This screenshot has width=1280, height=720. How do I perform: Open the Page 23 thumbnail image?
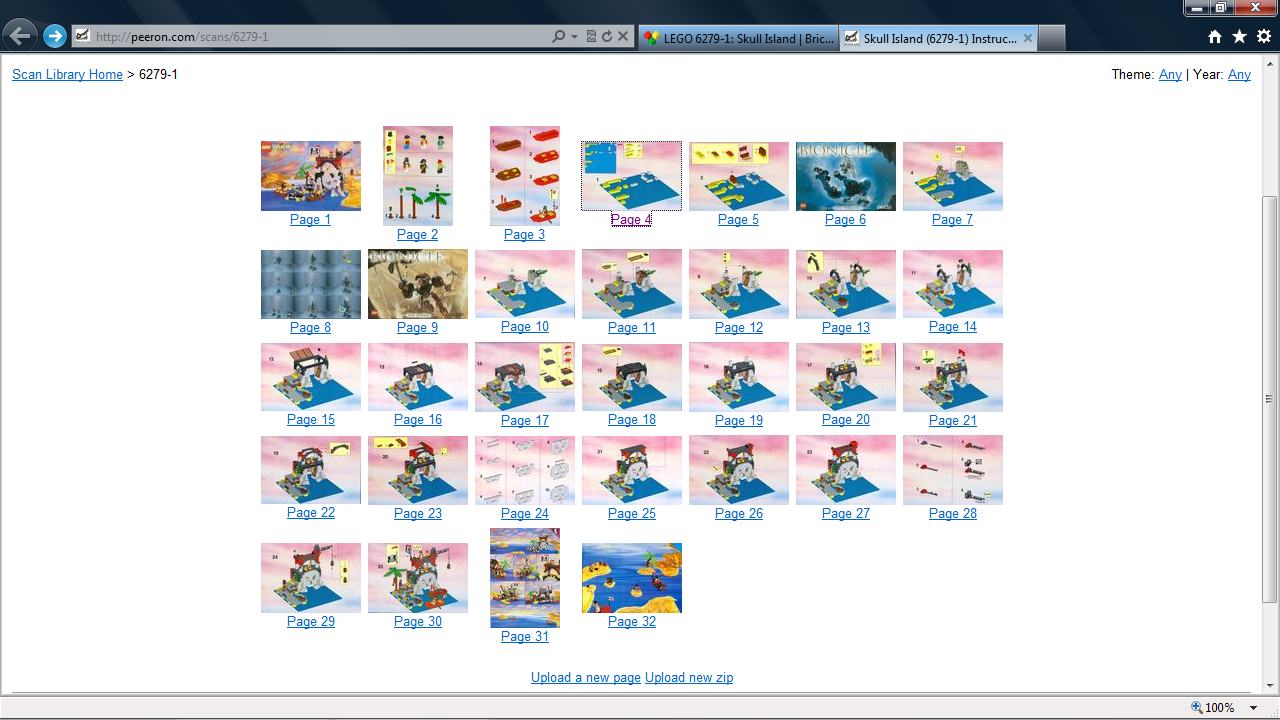[x=418, y=470]
